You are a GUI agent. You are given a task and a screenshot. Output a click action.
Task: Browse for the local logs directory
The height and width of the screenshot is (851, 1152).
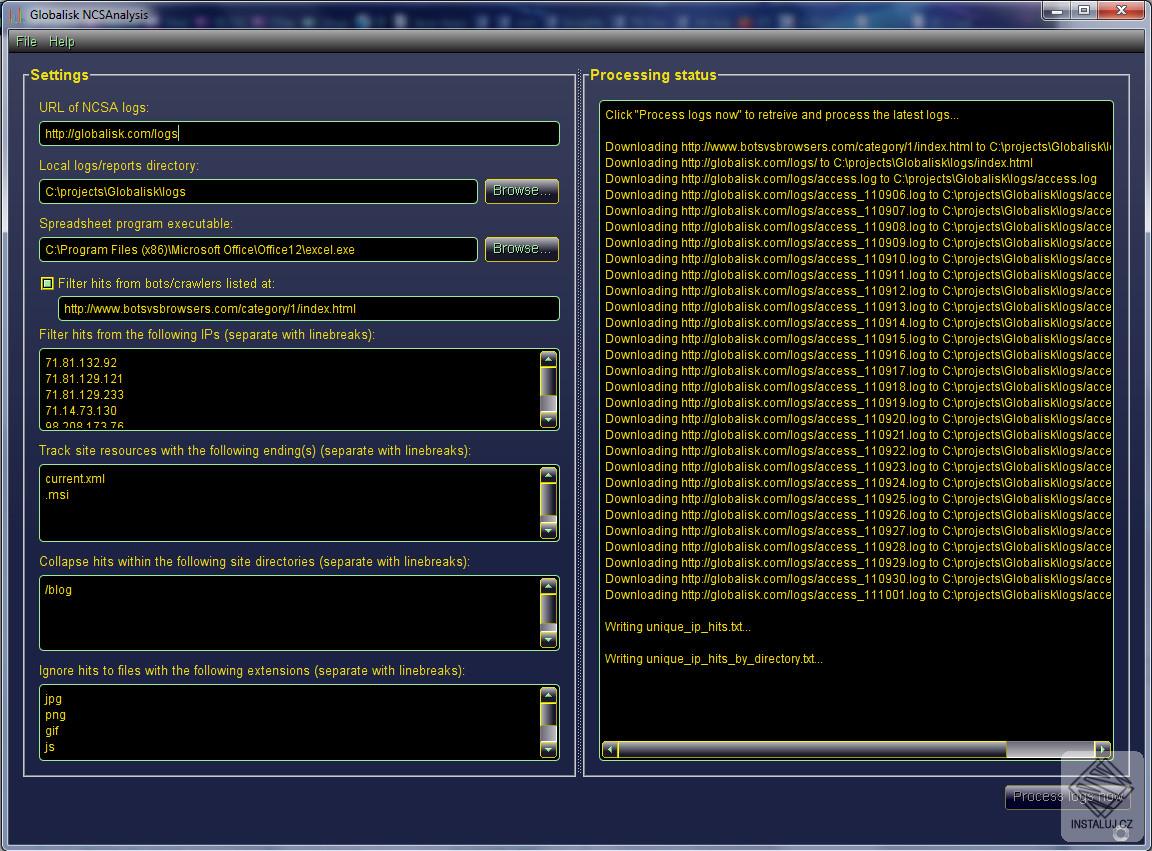click(x=522, y=191)
